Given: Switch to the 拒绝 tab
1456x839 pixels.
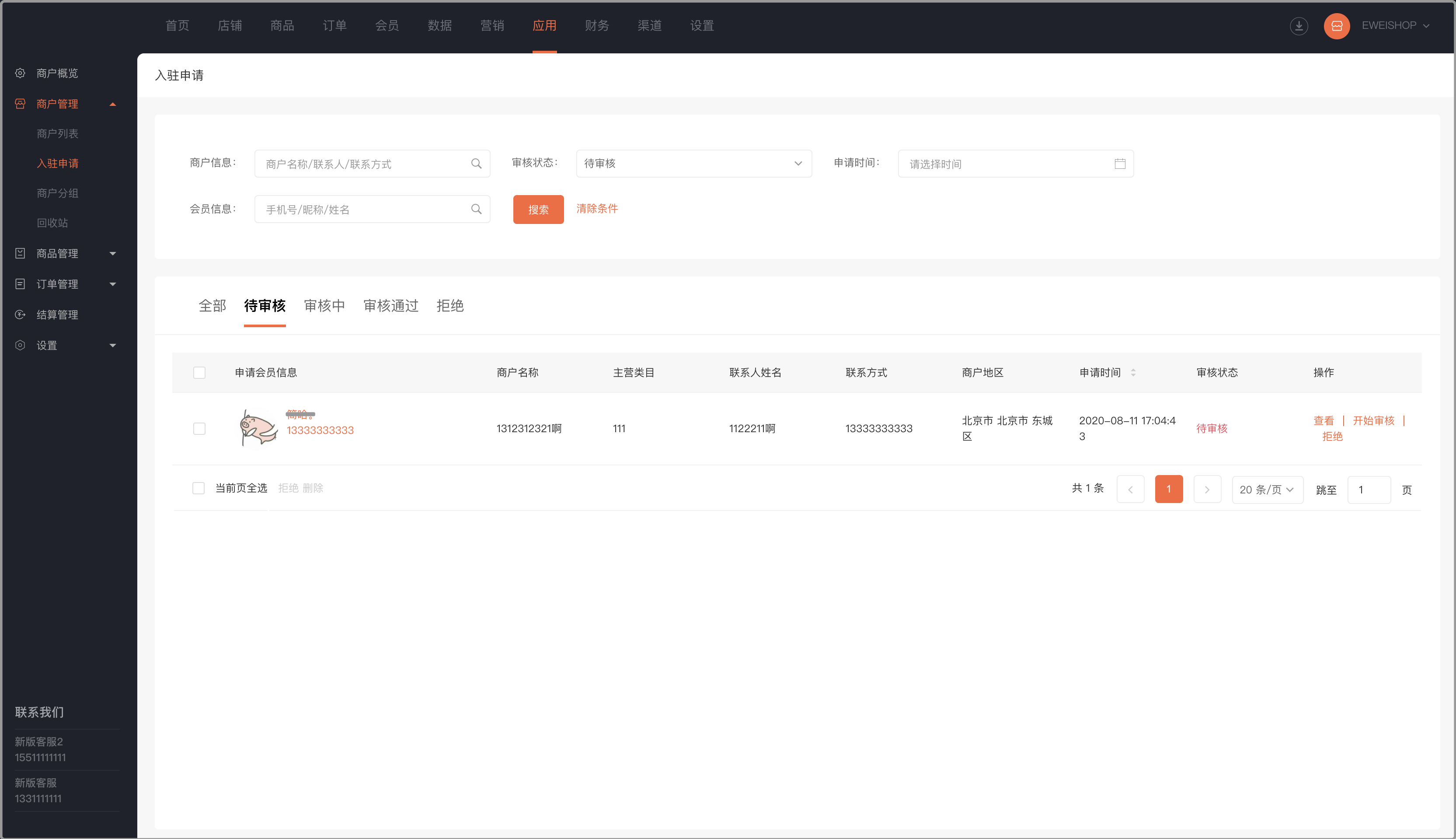Looking at the screenshot, I should 450,305.
